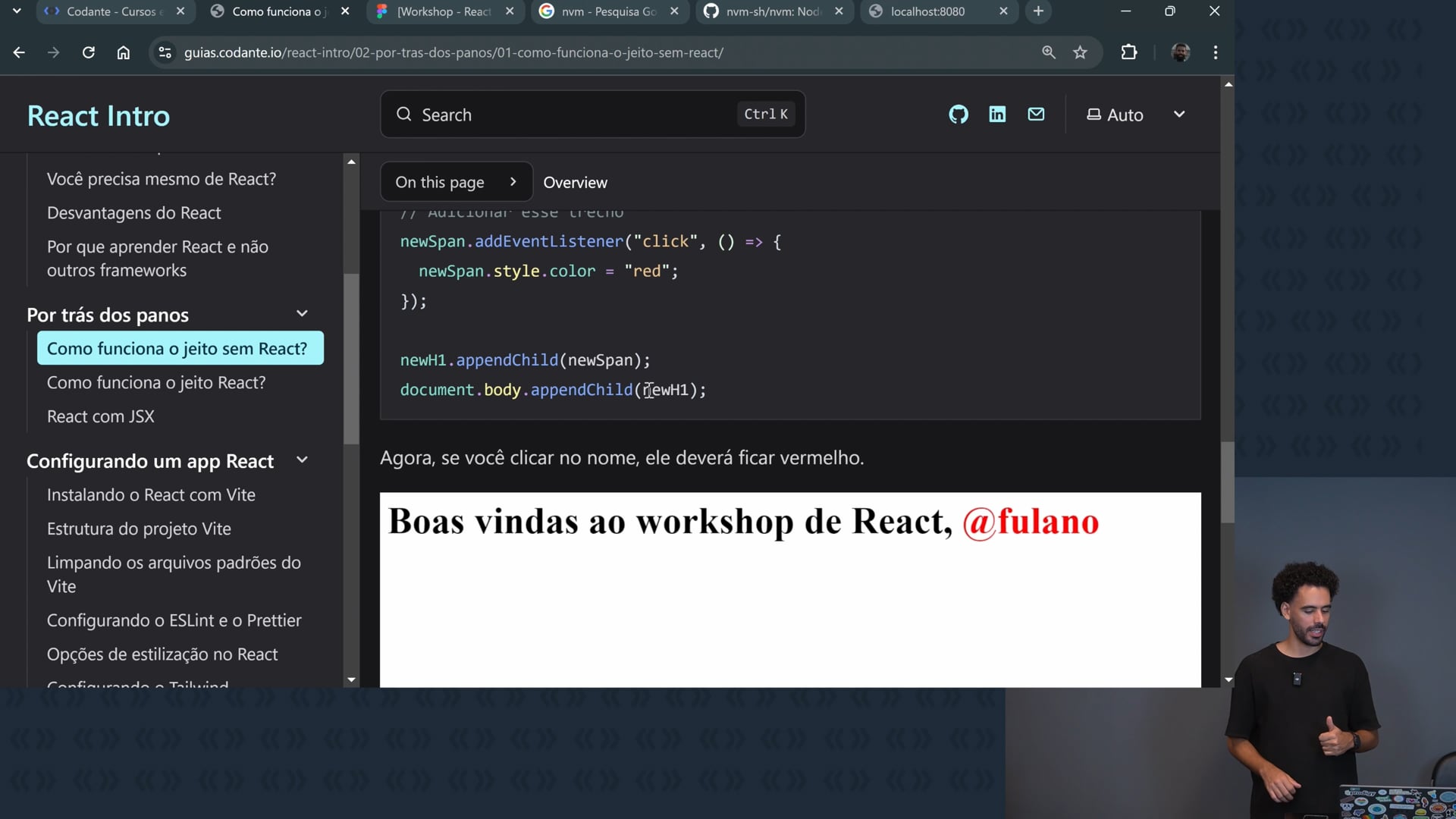1456x819 pixels.
Task: Click the browser home icon
Action: pyautogui.click(x=123, y=52)
